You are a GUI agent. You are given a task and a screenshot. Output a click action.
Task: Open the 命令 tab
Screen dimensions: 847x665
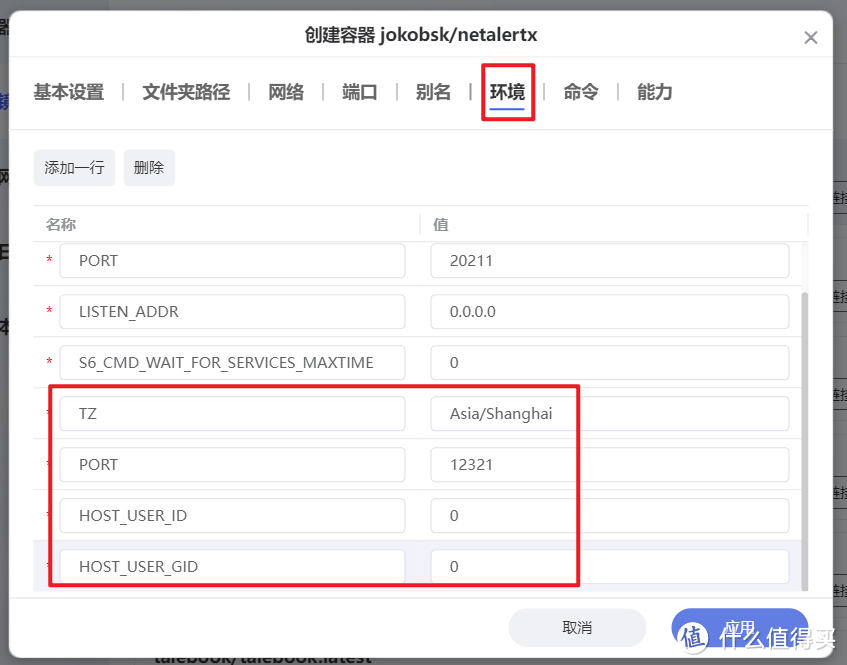coord(581,91)
